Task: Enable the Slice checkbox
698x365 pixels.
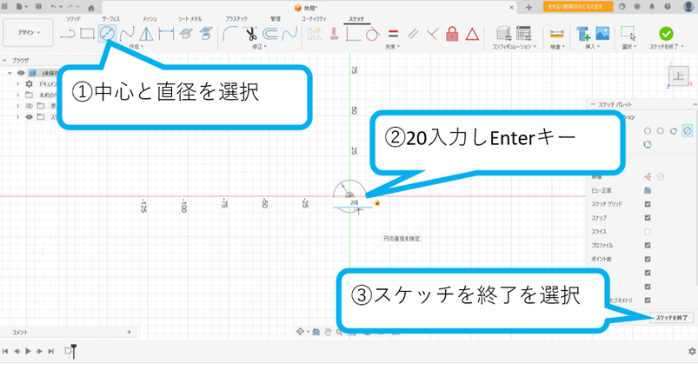Action: click(x=647, y=232)
